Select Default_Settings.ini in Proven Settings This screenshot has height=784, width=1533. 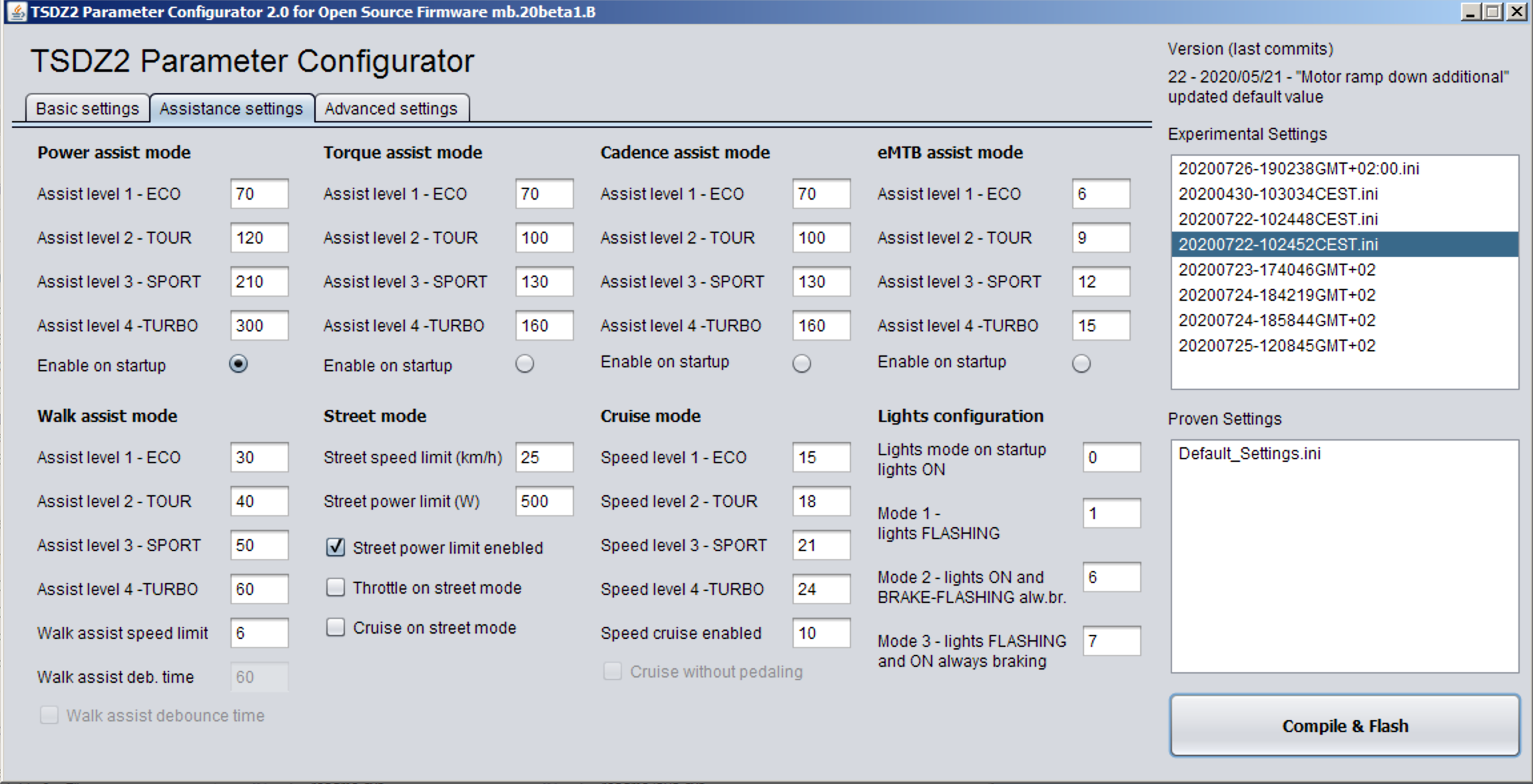tap(1345, 453)
